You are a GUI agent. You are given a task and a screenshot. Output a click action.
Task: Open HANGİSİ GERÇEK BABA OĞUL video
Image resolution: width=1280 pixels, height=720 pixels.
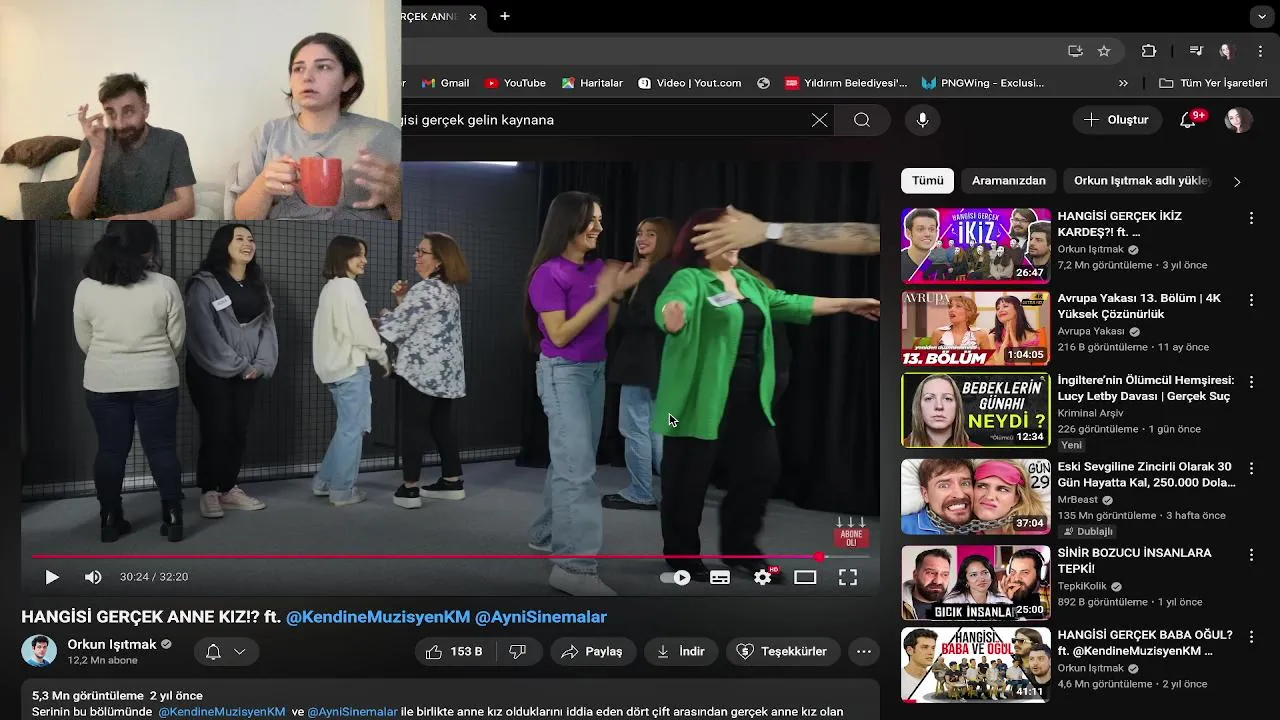tap(1145, 642)
